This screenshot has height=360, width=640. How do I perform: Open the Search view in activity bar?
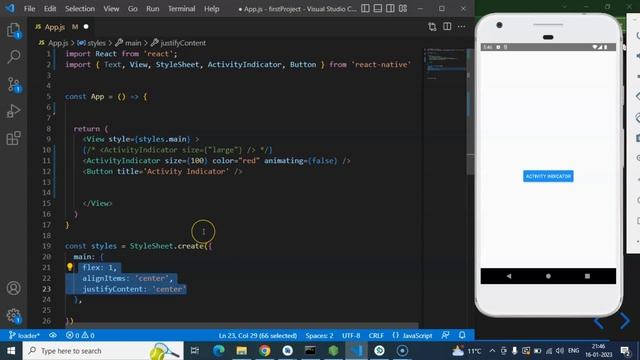click(13, 57)
